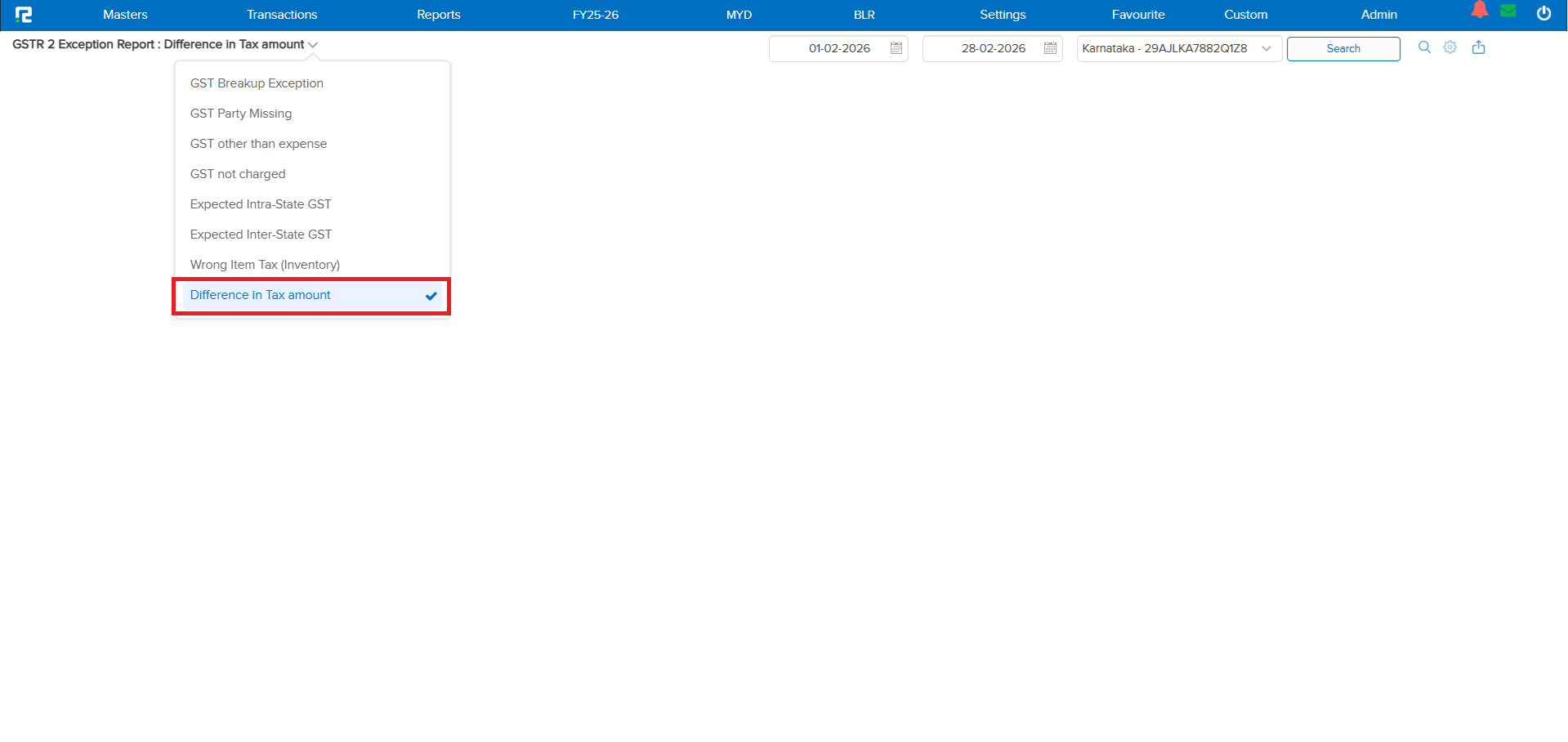Click the search magnifier icon near report toolbar

1423,47
